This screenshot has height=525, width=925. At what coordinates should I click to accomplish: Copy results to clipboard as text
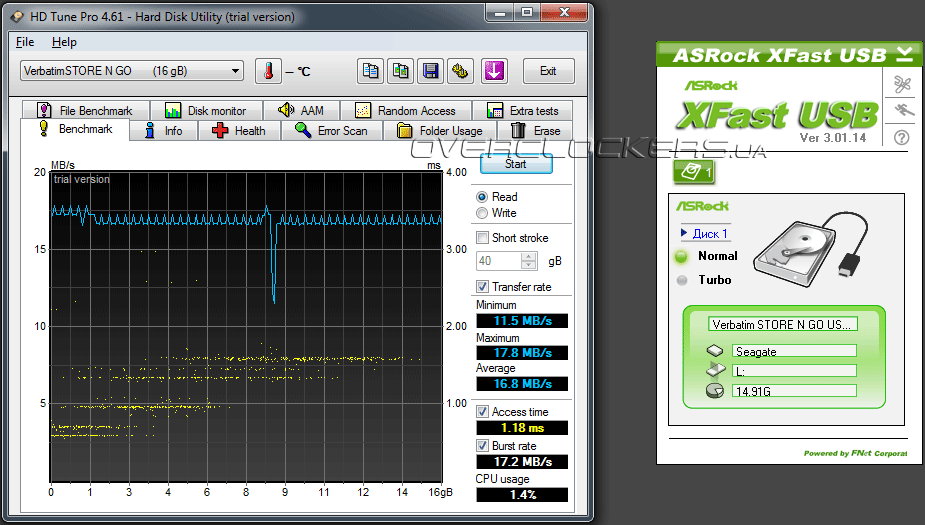(371, 71)
